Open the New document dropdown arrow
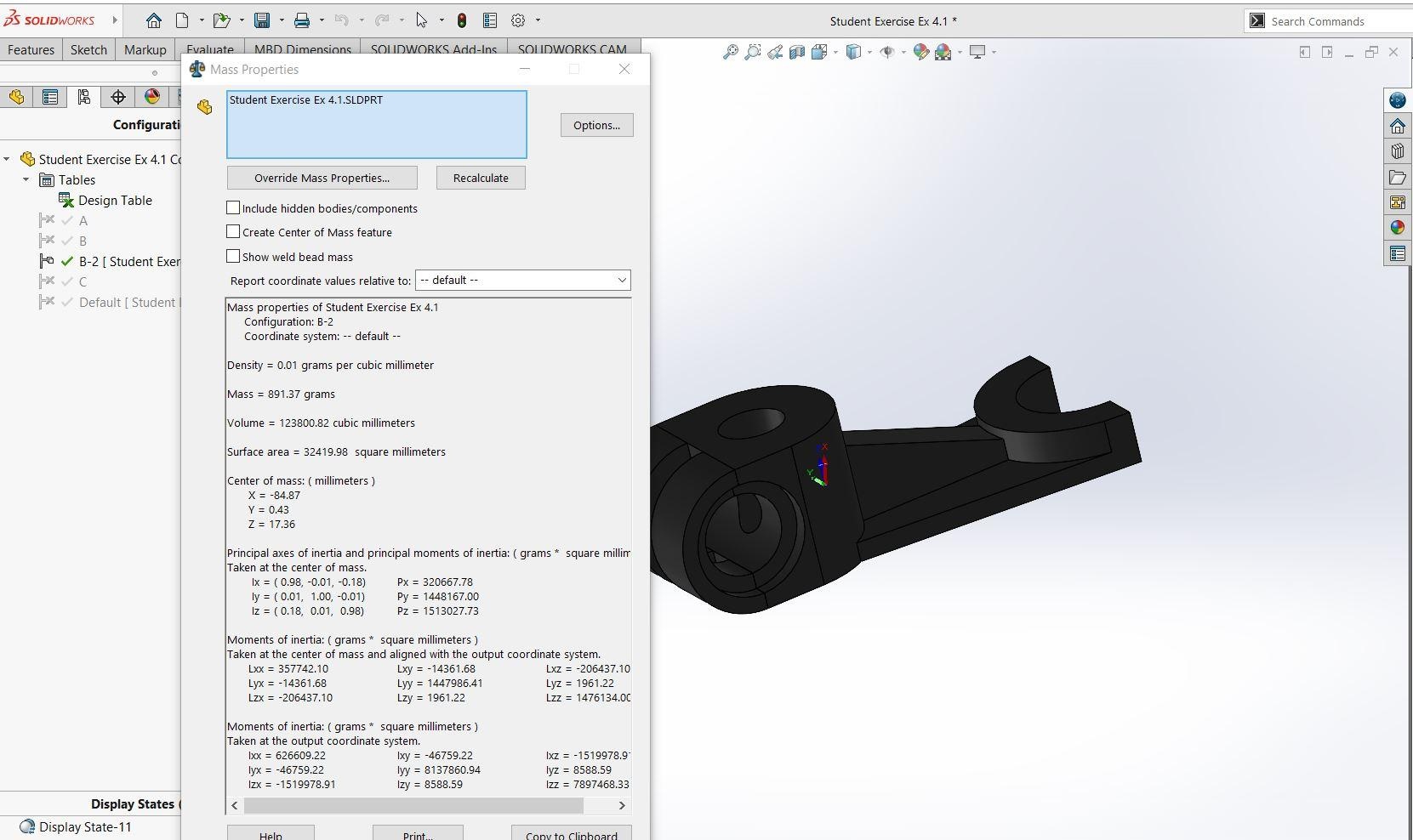Viewport: 1413px width, 840px height. pyautogui.click(x=202, y=20)
